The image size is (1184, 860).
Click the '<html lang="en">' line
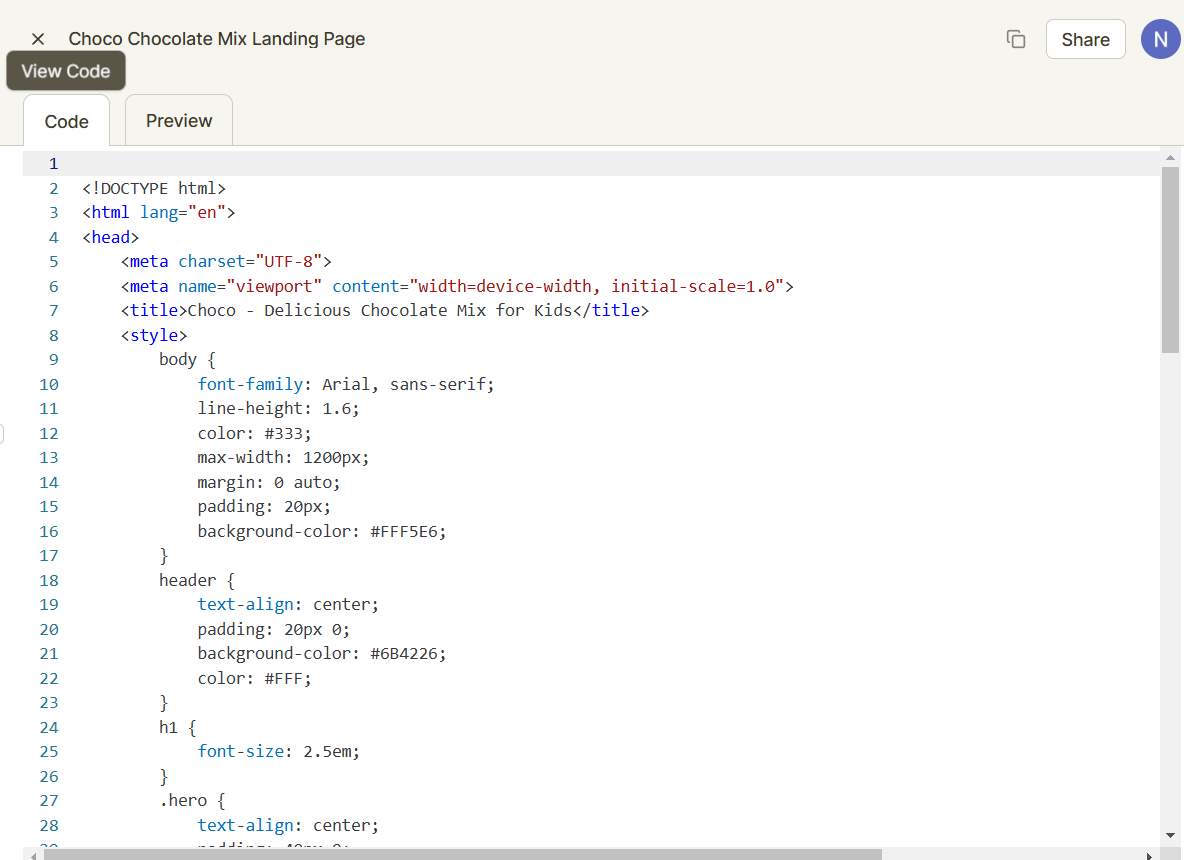[159, 212]
